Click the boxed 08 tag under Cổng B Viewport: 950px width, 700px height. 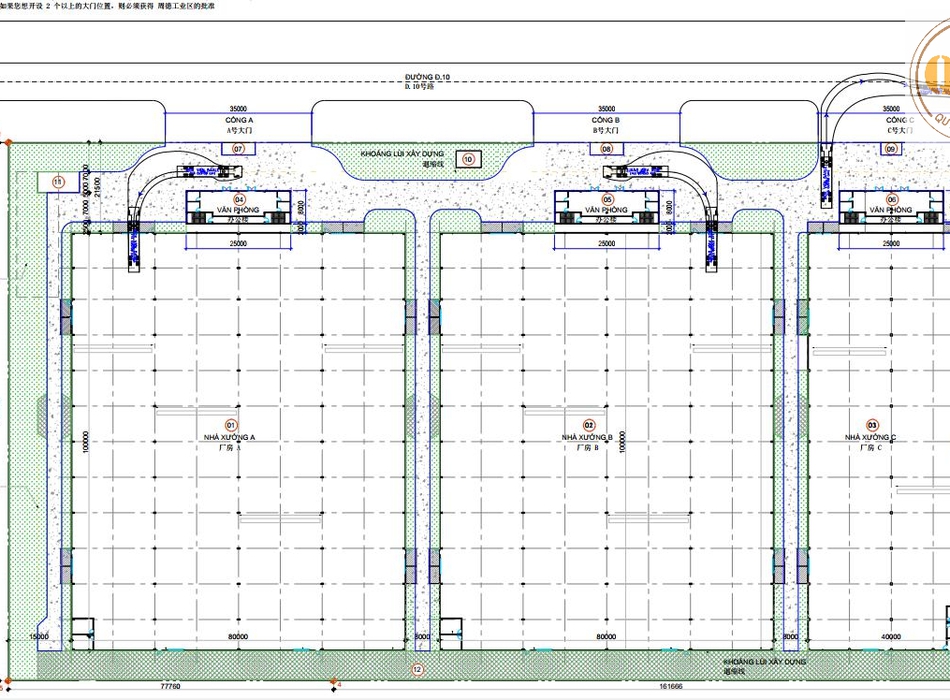click(x=606, y=149)
